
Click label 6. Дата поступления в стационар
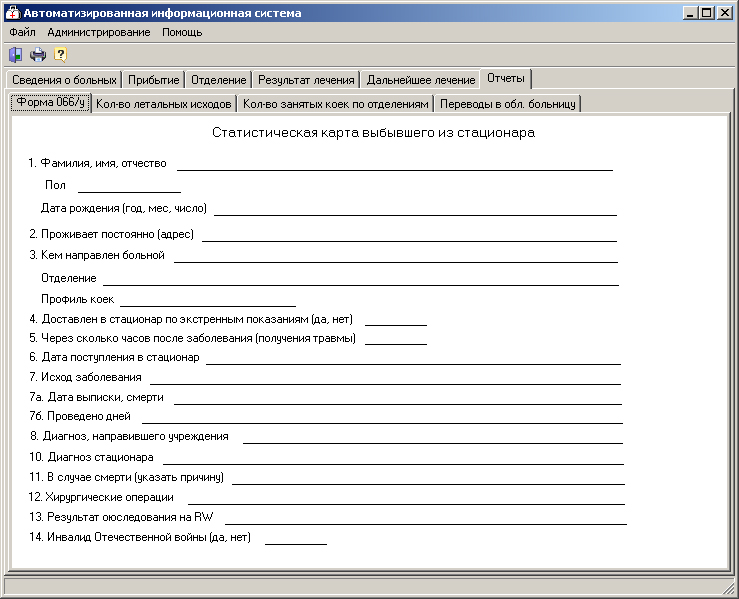tap(114, 357)
